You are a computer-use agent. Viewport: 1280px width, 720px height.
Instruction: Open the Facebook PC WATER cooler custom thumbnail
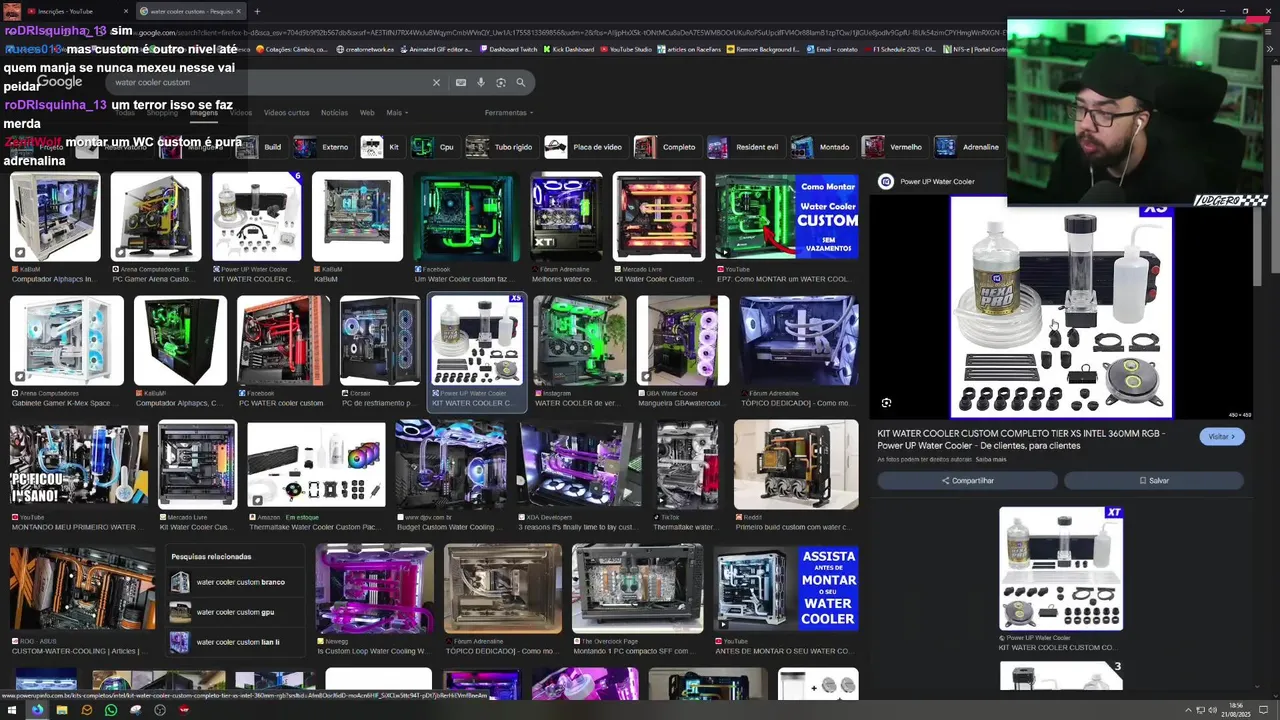(x=283, y=341)
